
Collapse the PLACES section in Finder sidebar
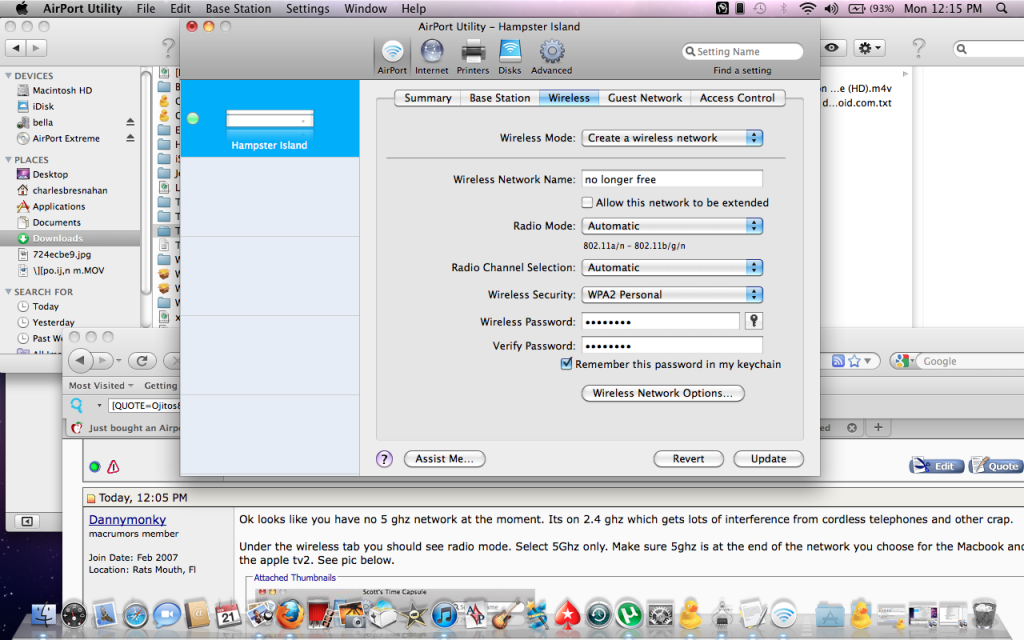(x=8, y=159)
